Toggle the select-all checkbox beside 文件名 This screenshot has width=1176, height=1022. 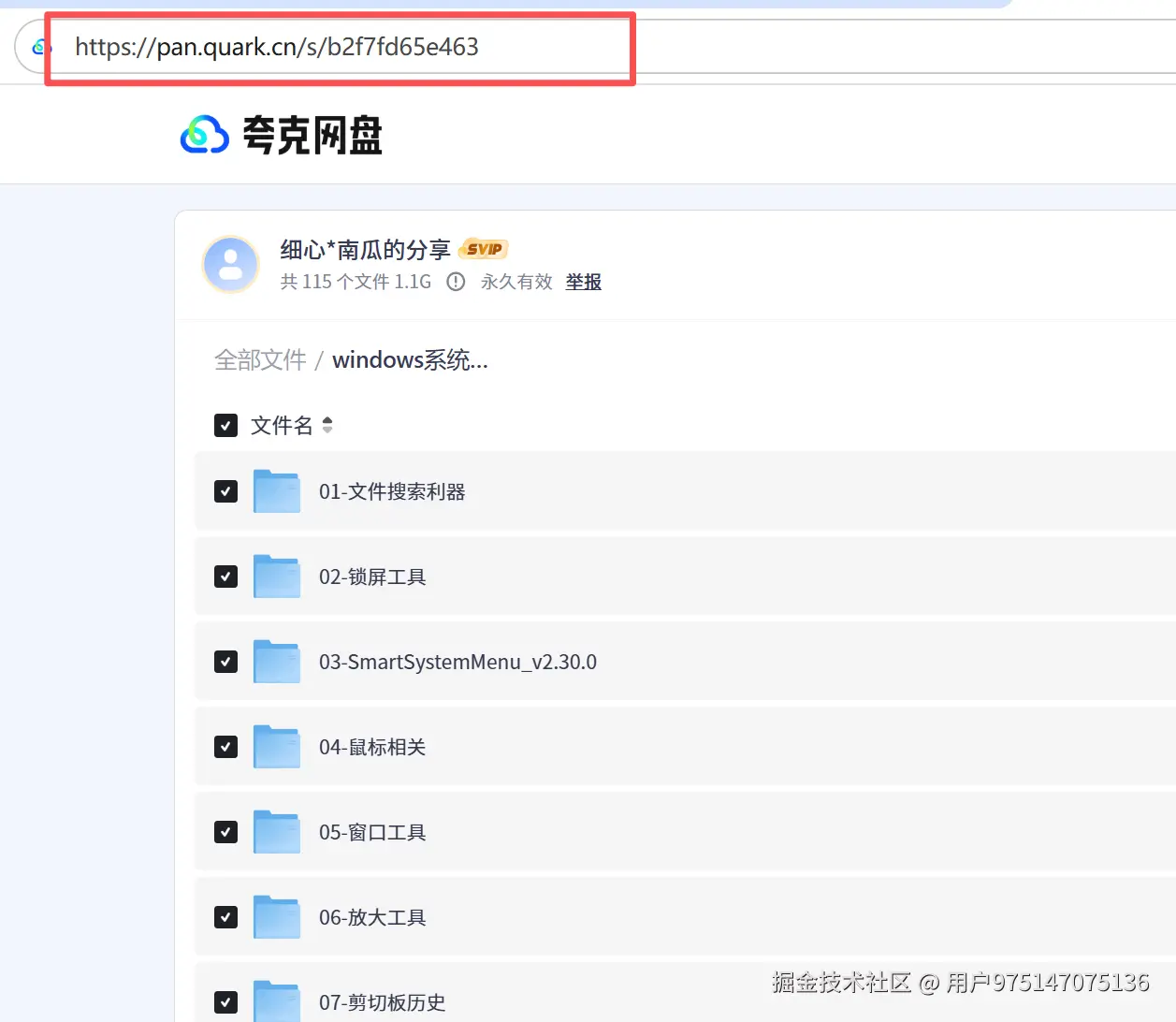coord(225,426)
